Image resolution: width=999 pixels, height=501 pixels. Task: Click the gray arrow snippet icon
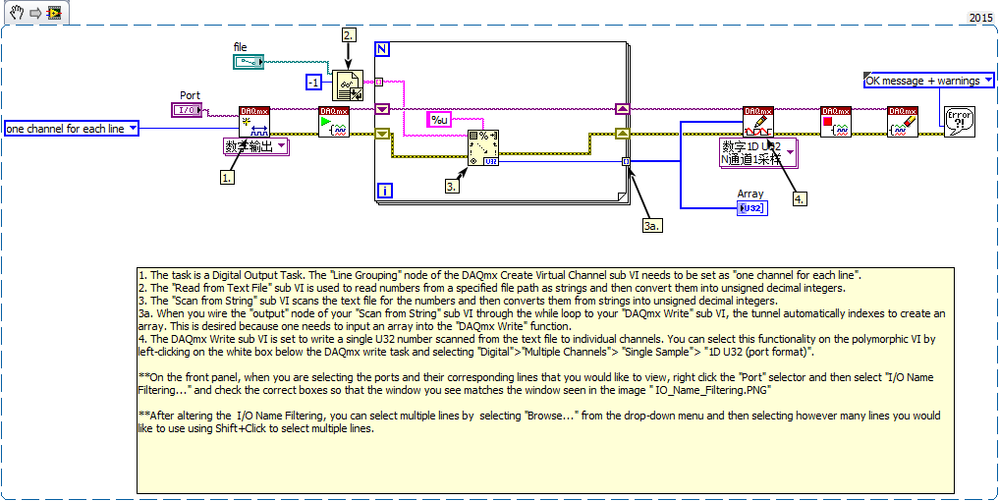click(35, 12)
